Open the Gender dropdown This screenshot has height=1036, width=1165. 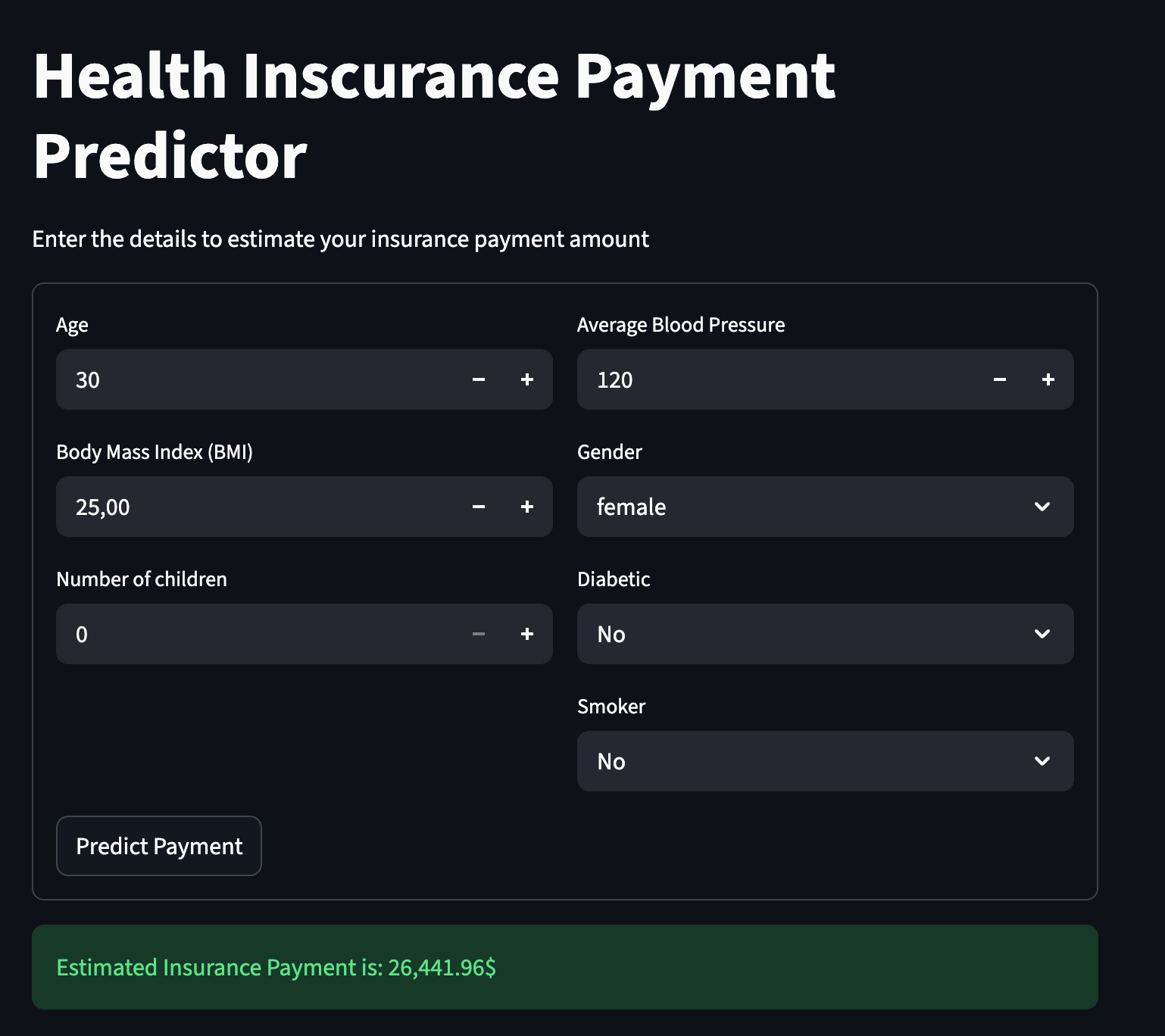click(x=825, y=507)
